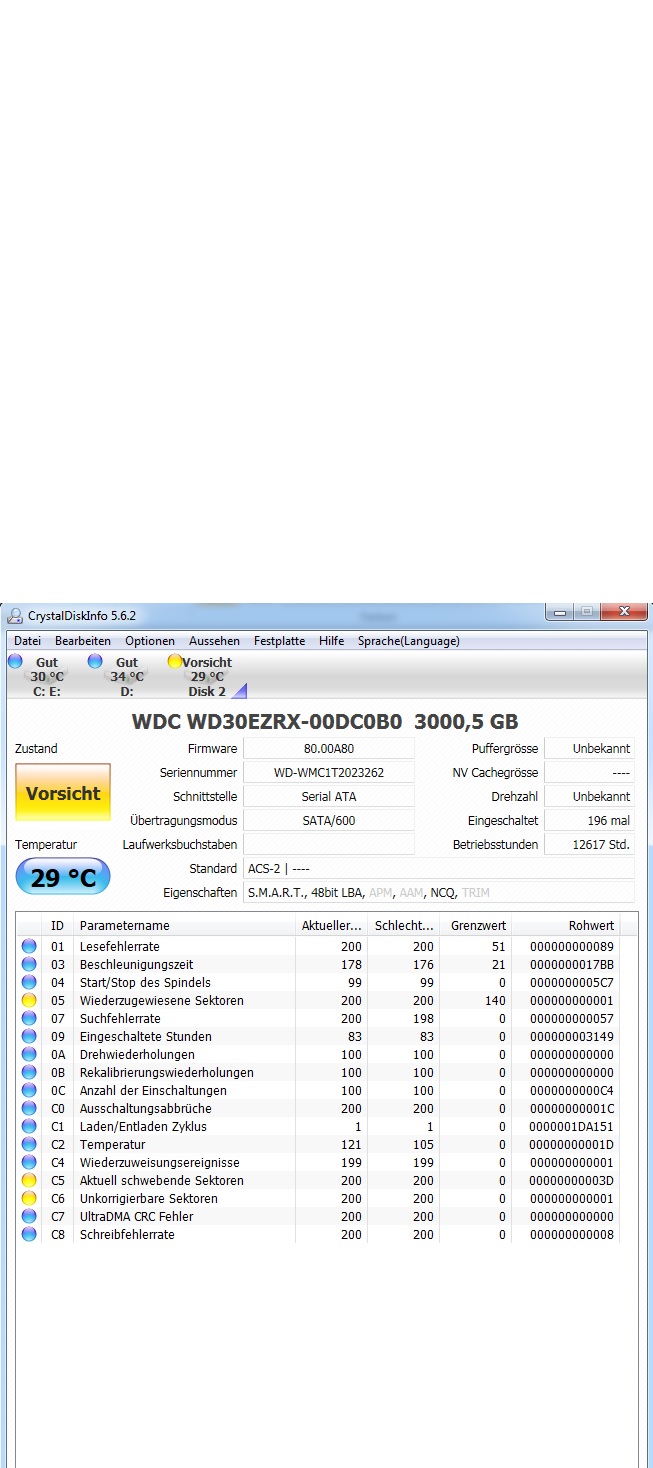653x1468 pixels.
Task: Select the Schreibfehlerrate row text
Action: click(x=127, y=1234)
